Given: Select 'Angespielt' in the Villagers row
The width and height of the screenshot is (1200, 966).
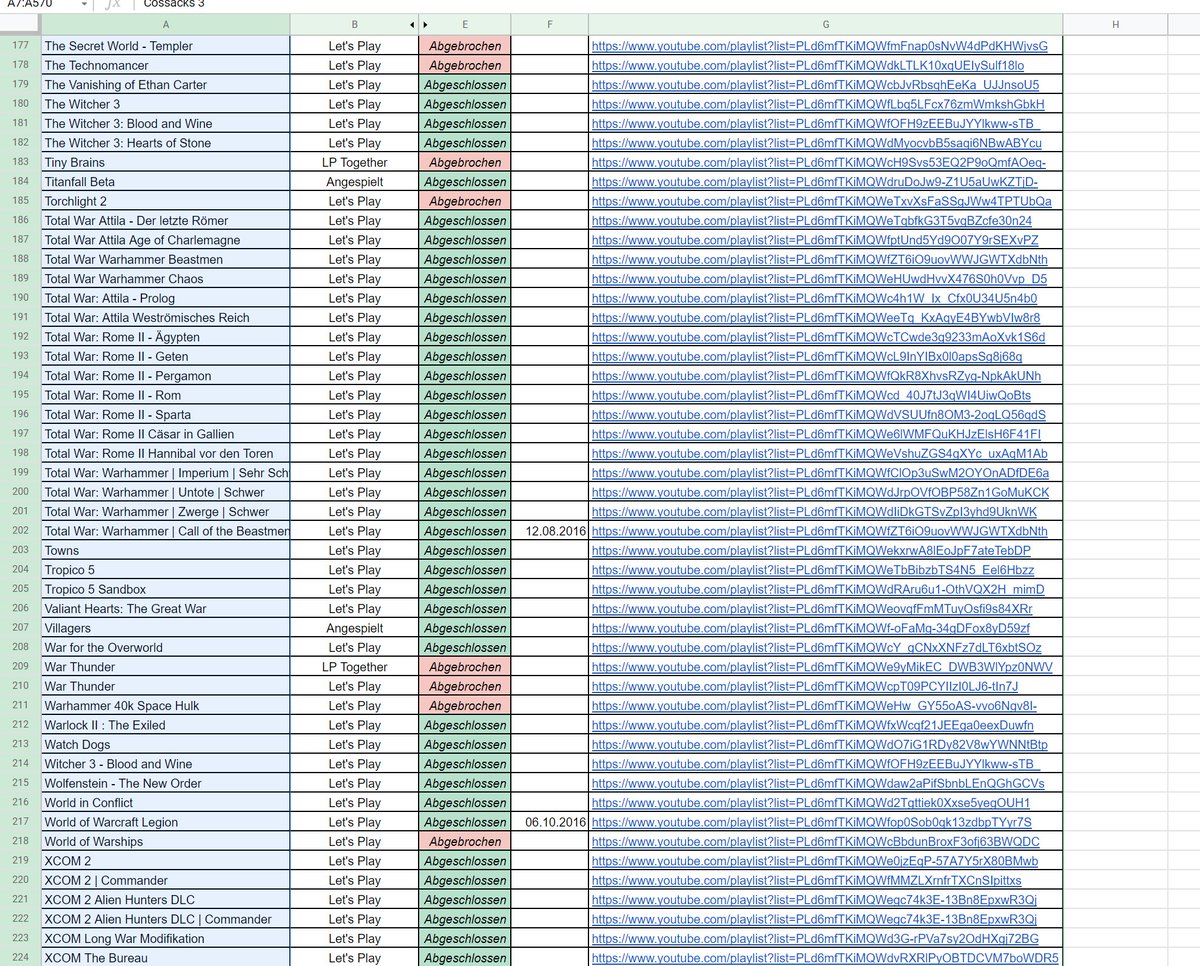Looking at the screenshot, I should click(355, 628).
